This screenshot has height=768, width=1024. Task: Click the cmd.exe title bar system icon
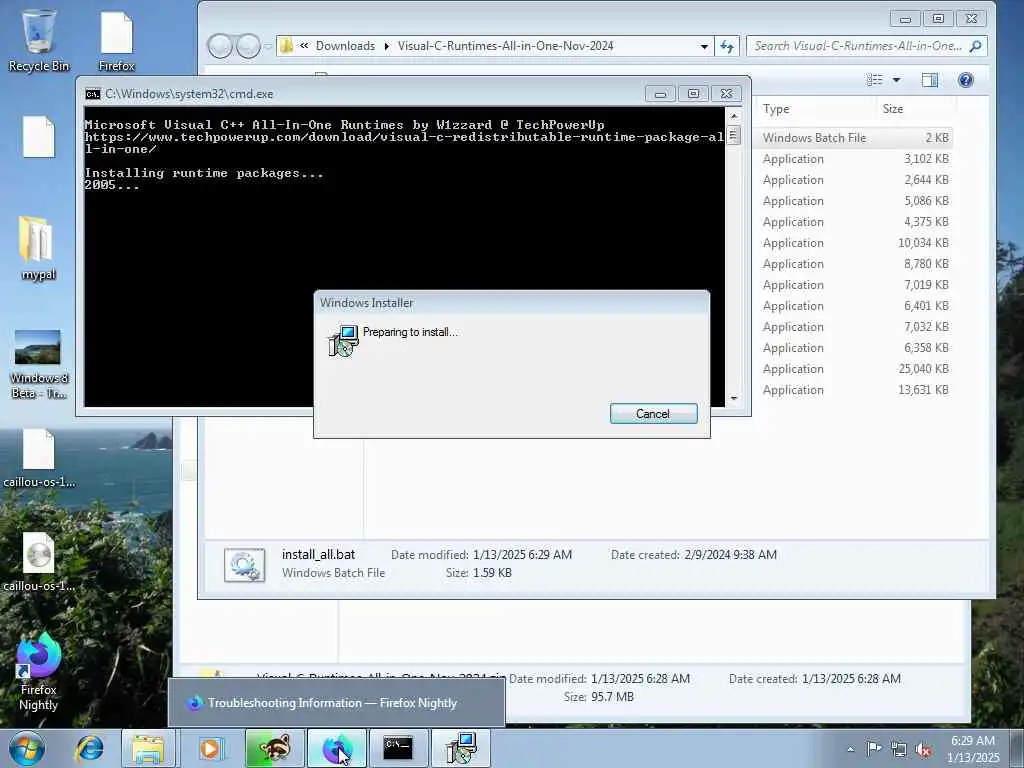(93, 94)
